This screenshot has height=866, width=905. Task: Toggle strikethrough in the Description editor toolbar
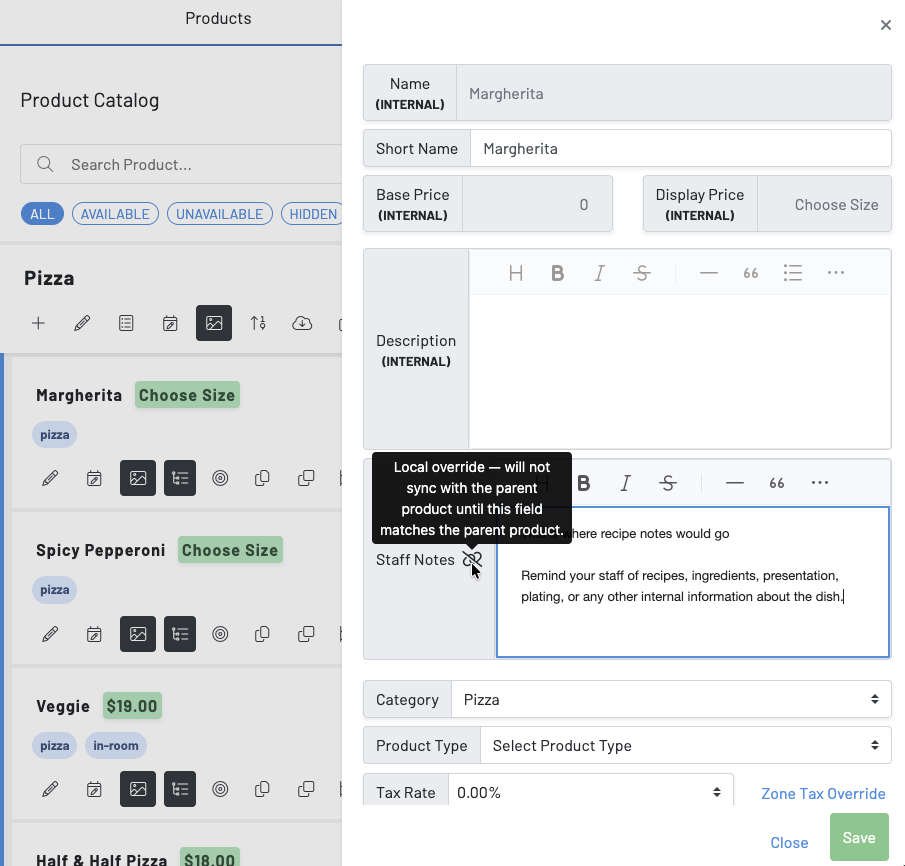click(x=642, y=273)
